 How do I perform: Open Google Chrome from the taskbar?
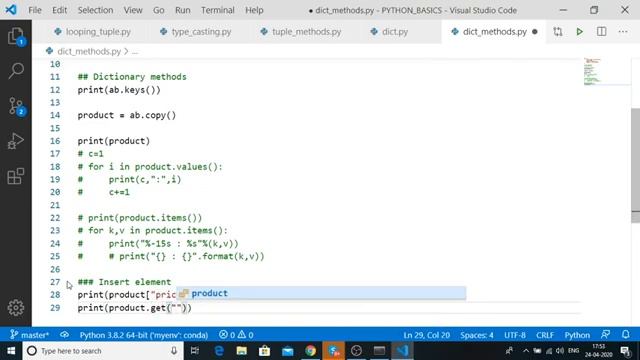click(x=310, y=351)
